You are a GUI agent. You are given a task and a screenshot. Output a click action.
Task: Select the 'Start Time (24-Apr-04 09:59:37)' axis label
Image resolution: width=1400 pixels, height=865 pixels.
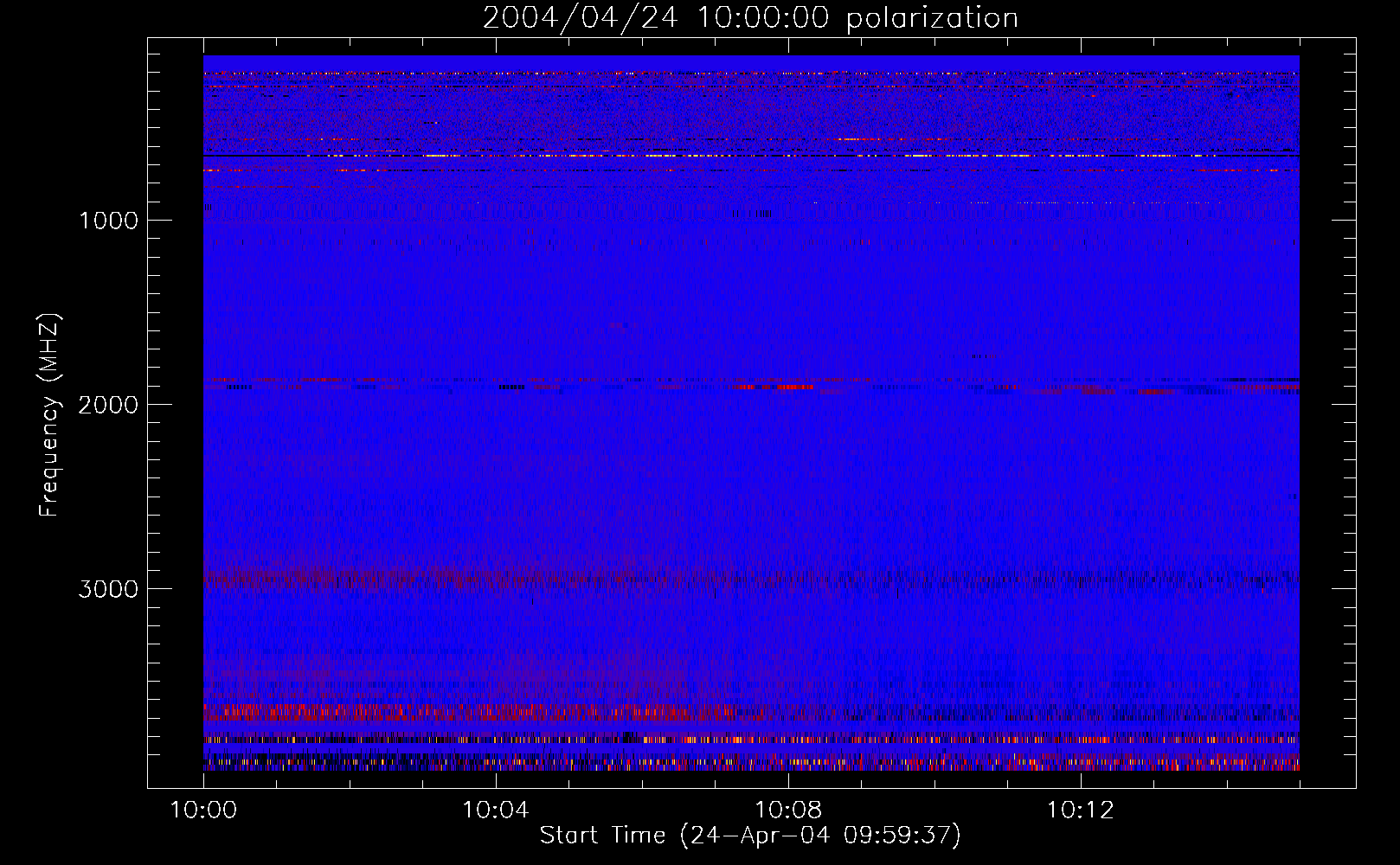click(750, 836)
